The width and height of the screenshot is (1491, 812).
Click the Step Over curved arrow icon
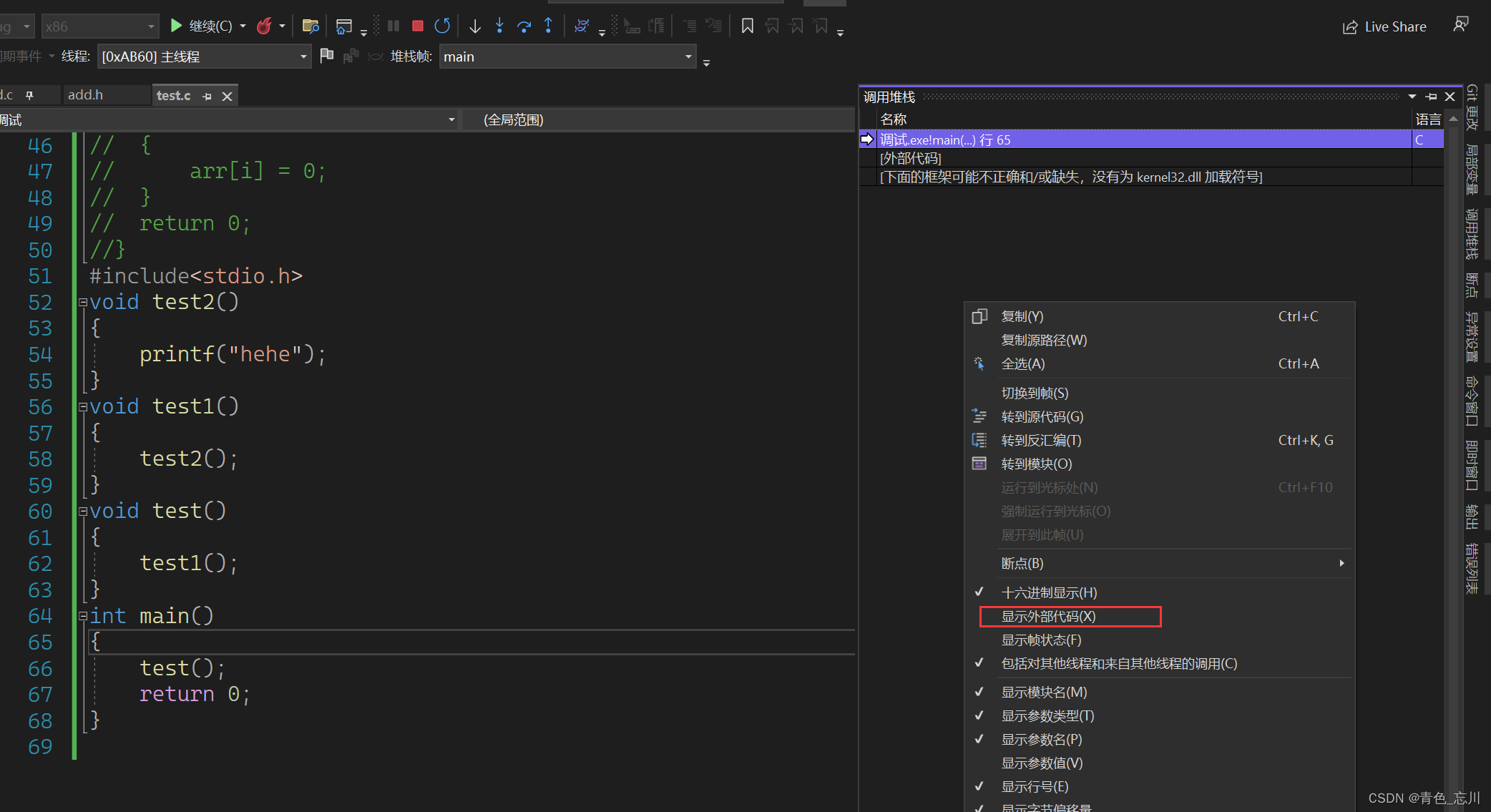coord(524,26)
